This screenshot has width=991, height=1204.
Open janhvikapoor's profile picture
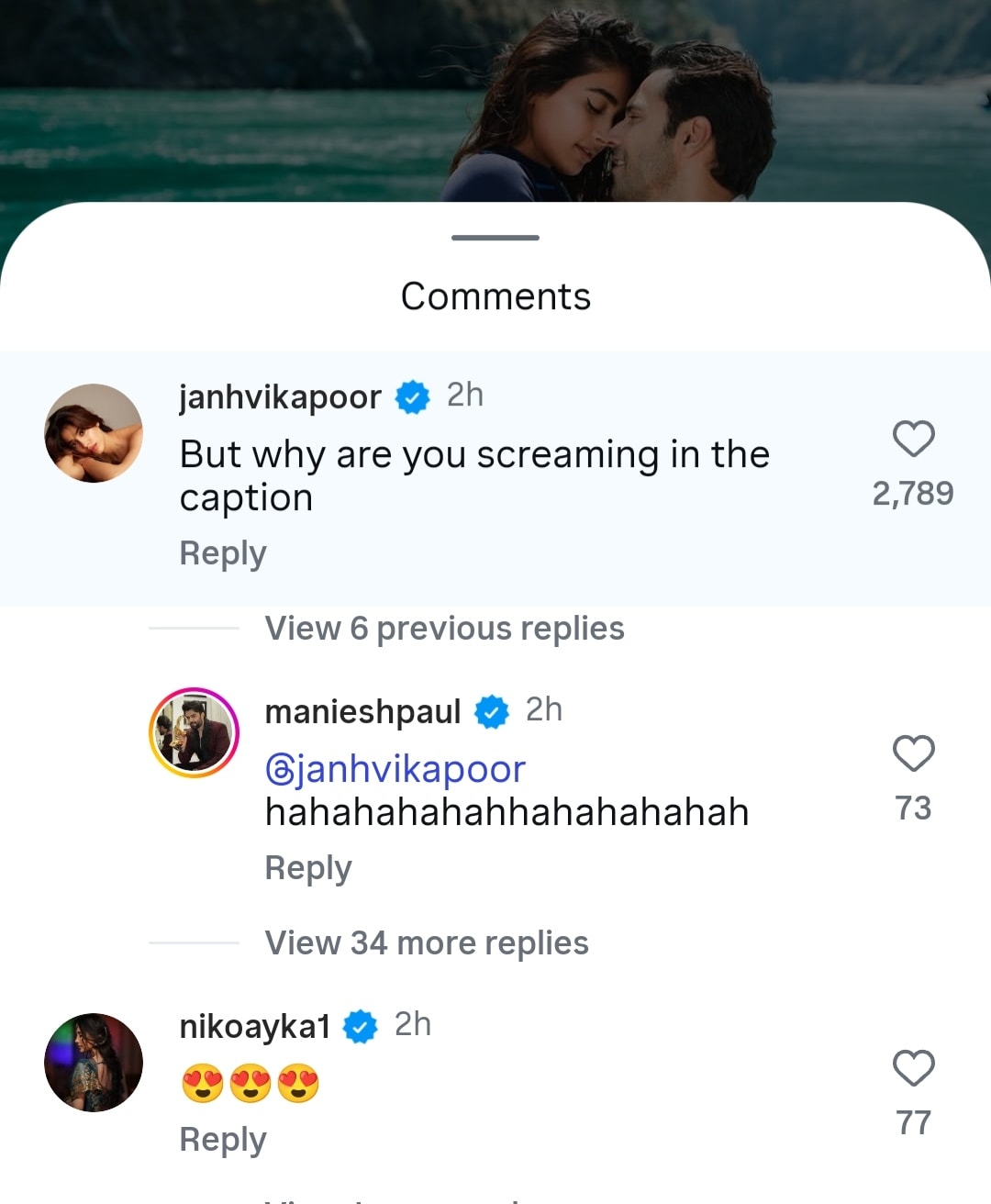94,433
